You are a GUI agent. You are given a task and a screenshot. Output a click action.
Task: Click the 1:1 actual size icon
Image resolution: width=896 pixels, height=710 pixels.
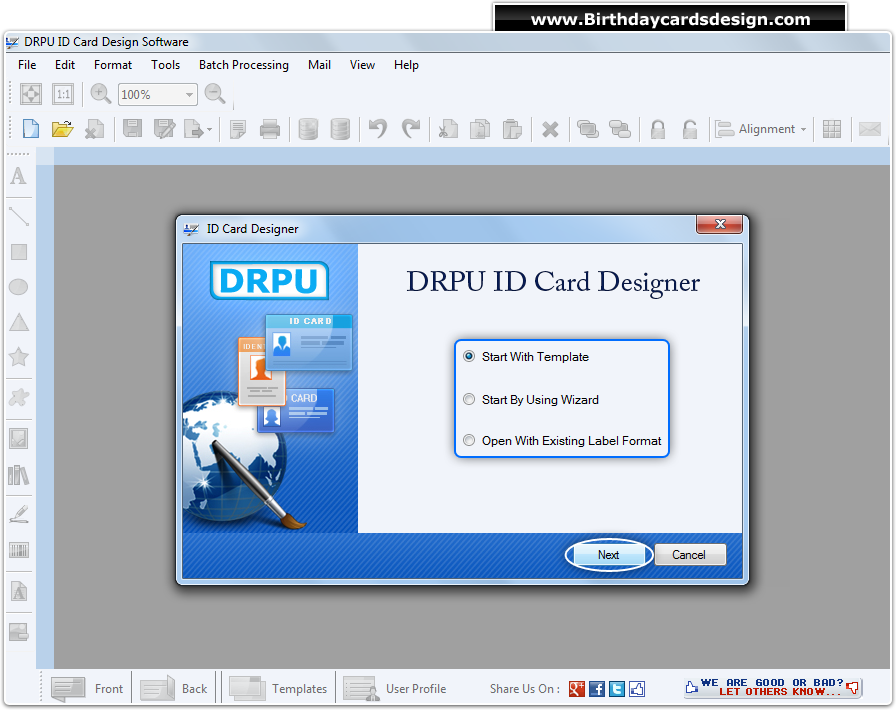(63, 94)
